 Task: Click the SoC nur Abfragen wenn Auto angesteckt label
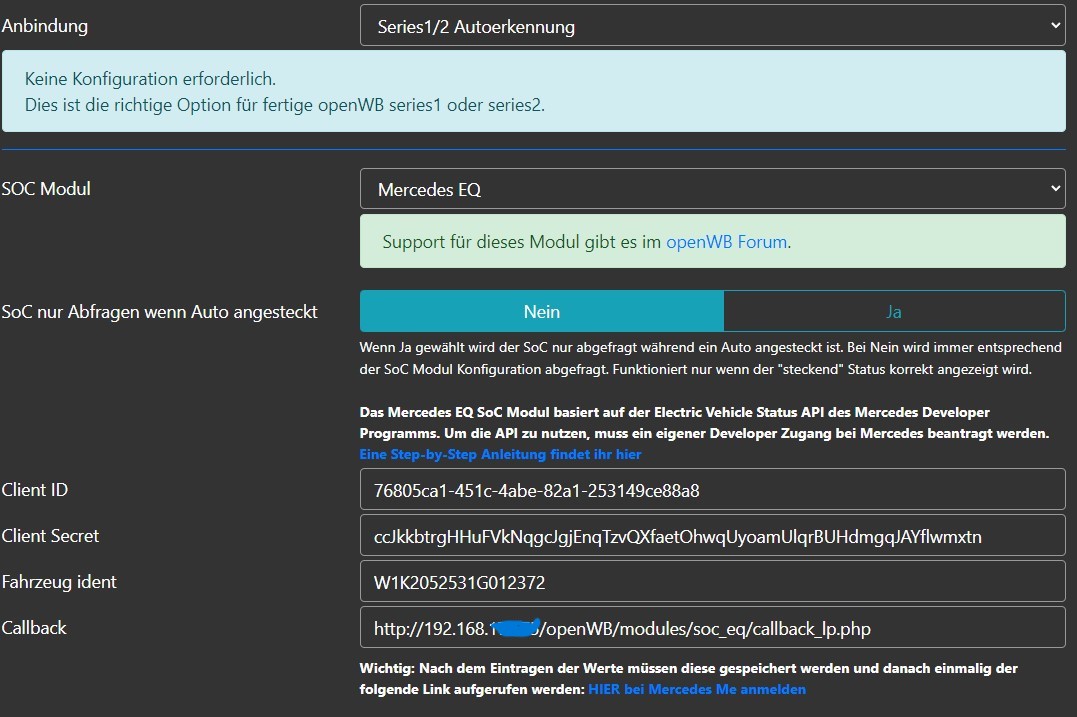[x=160, y=312]
